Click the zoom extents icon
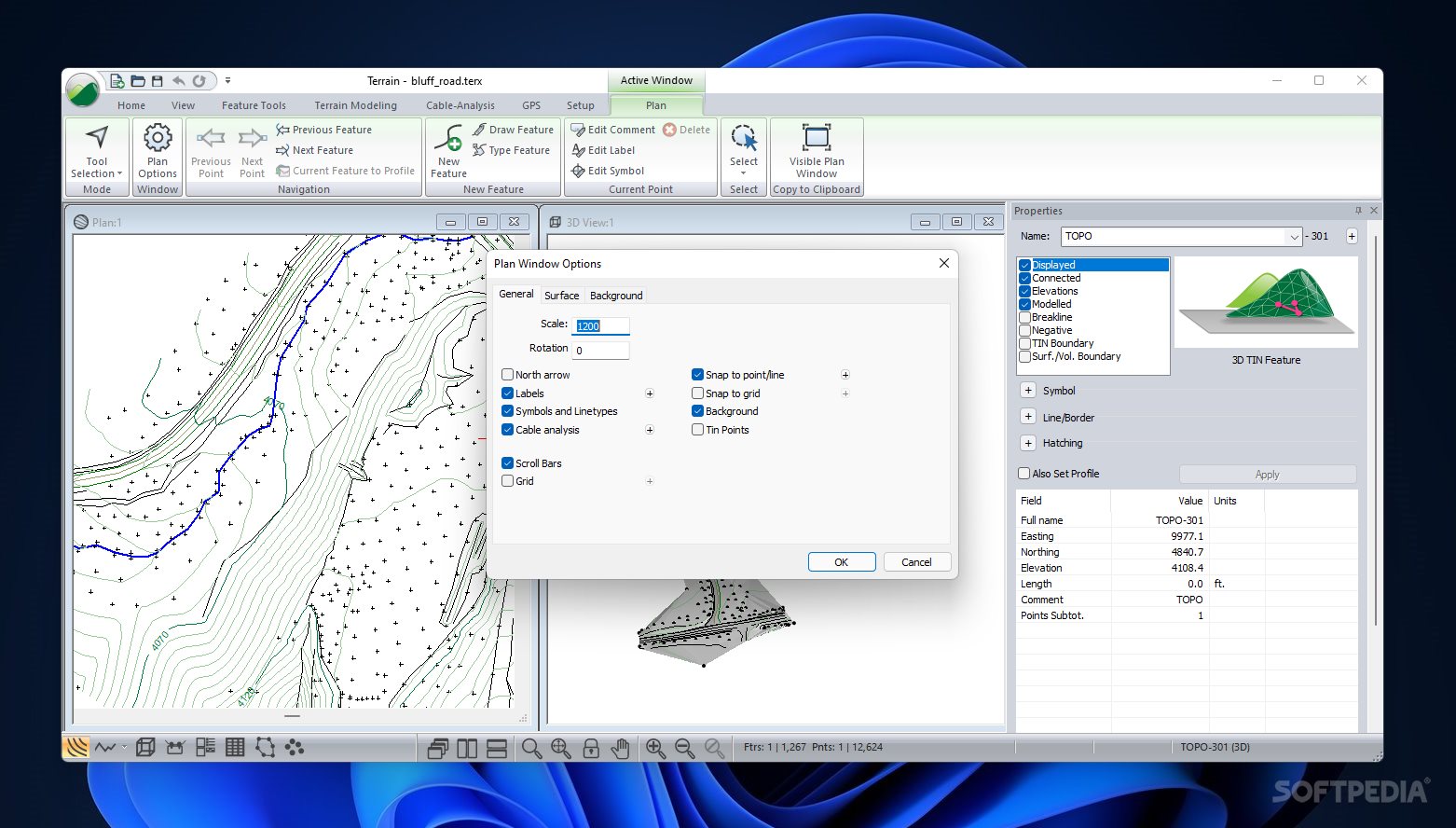The width and height of the screenshot is (1456, 828). point(561,748)
